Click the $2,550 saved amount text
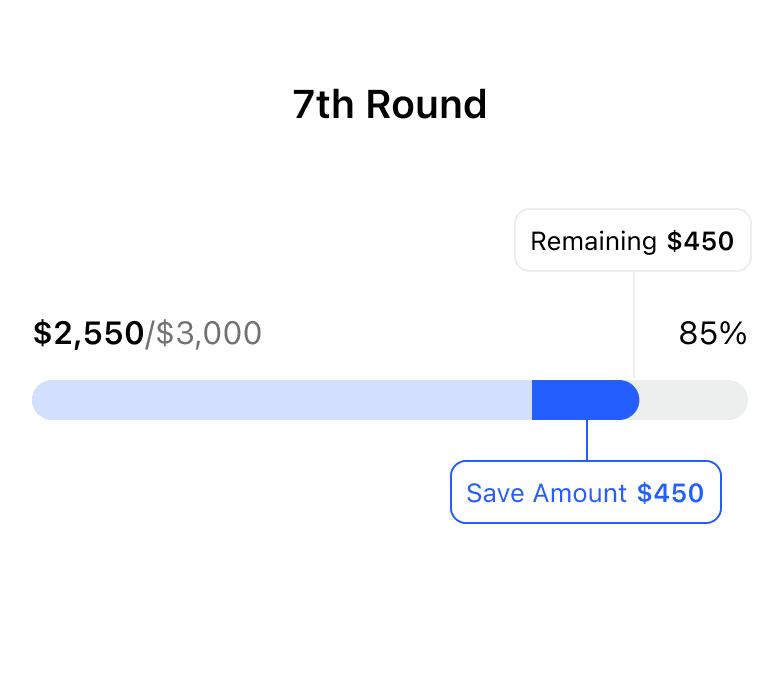Image resolution: width=780 pixels, height=684 pixels. [x=88, y=333]
